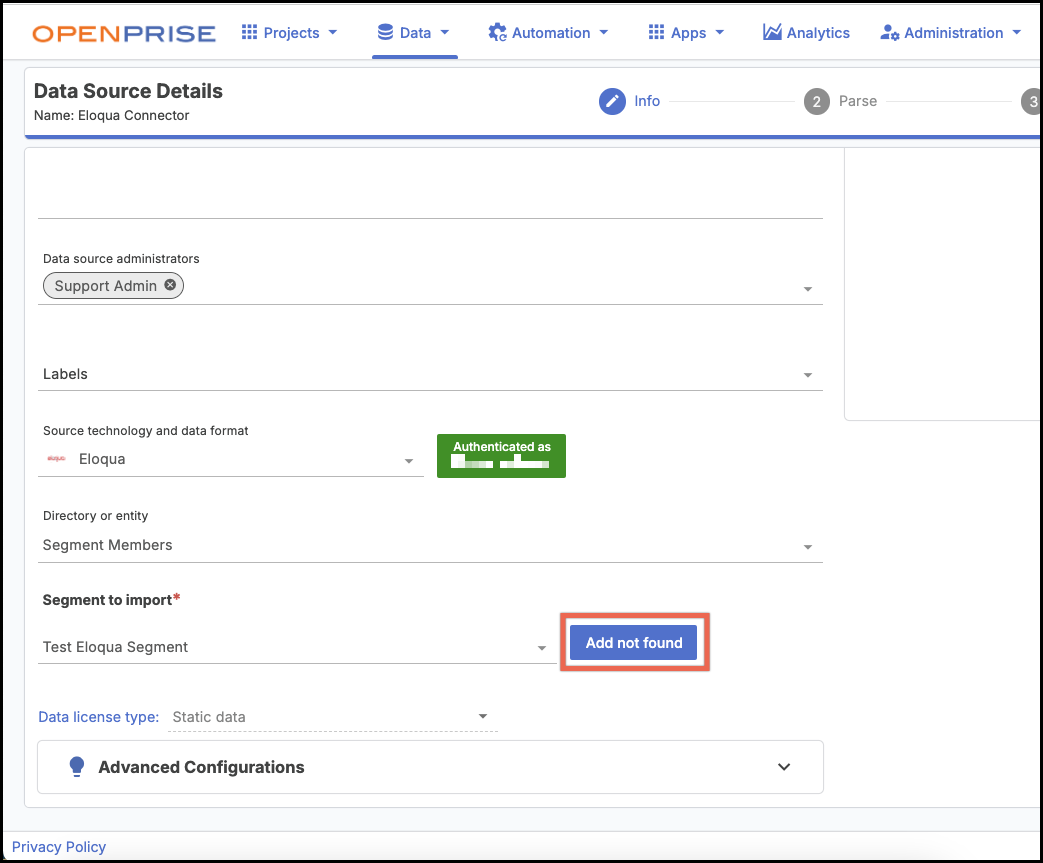Open the Automation menu
This screenshot has height=863, width=1043.
coord(548,33)
